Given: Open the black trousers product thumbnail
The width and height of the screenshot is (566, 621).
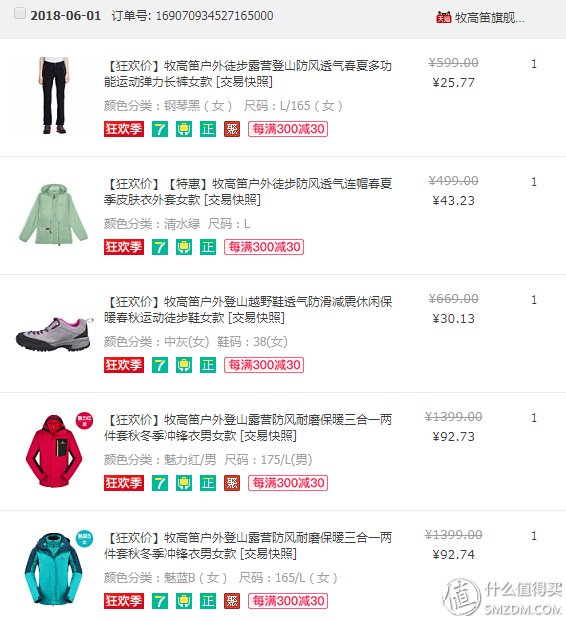Looking at the screenshot, I should coord(54,95).
